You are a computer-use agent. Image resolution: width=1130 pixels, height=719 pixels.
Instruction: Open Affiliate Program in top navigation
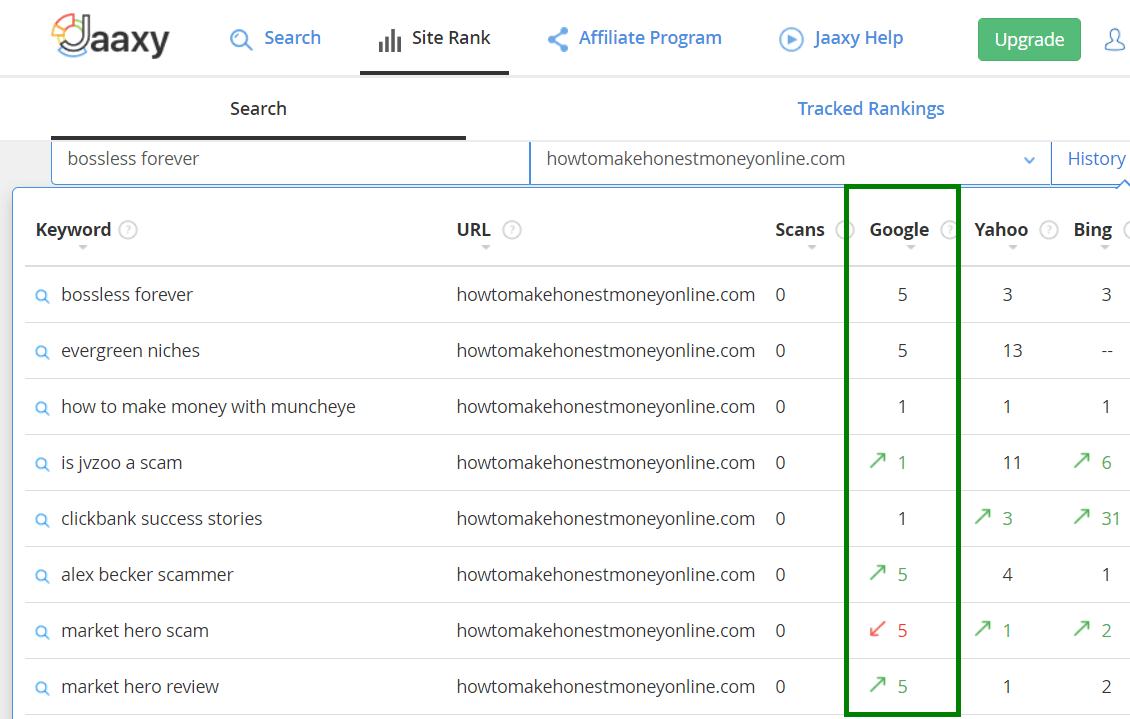(650, 37)
